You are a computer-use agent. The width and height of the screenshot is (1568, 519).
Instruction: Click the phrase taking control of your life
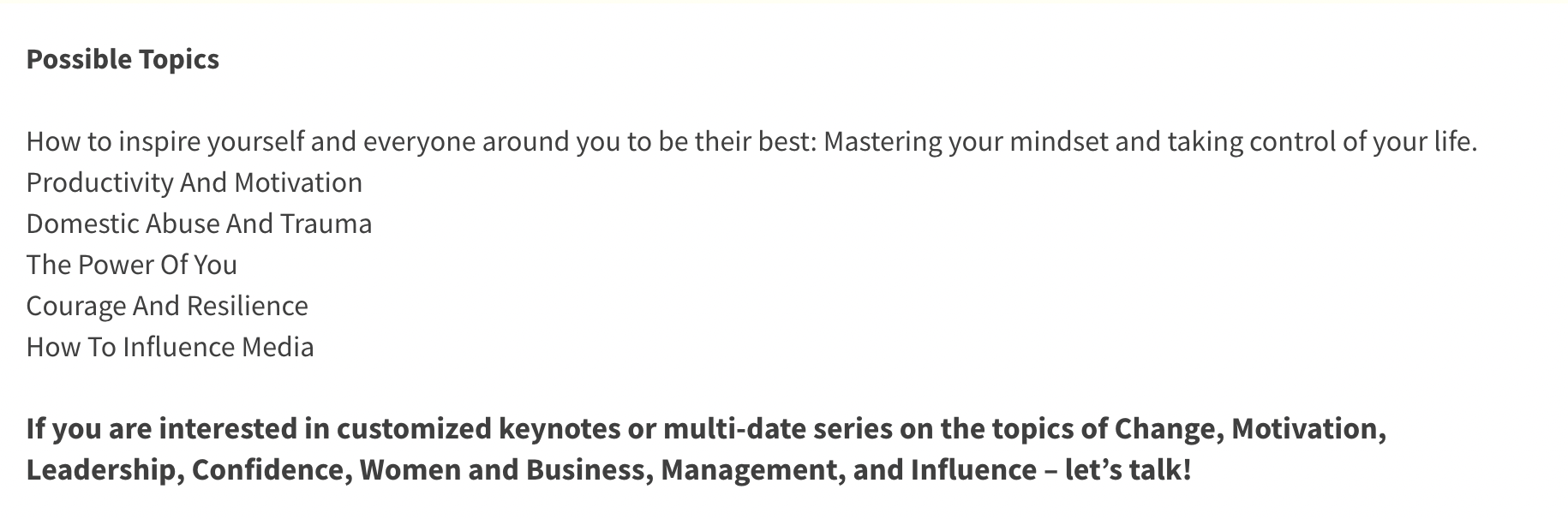click(1322, 141)
